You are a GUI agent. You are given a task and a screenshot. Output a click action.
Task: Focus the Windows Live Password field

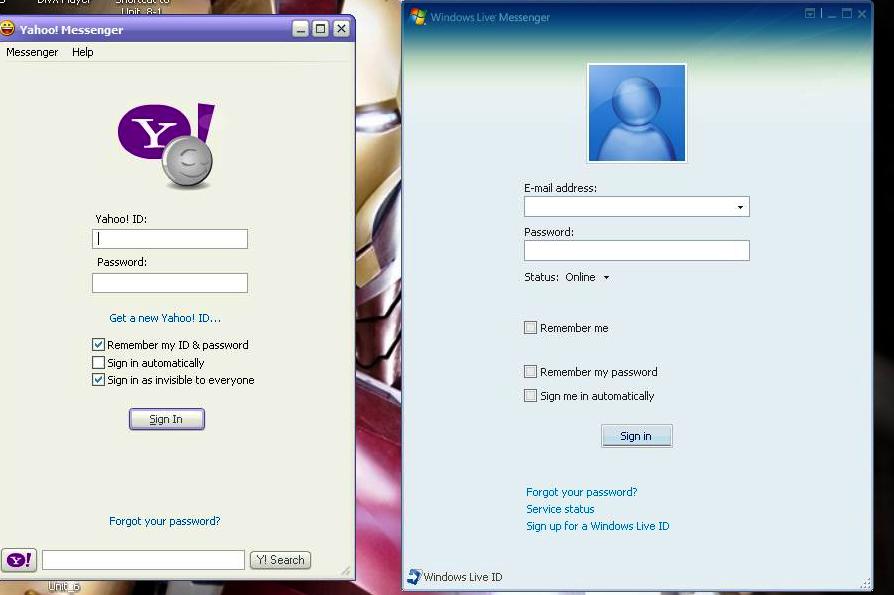coord(637,251)
